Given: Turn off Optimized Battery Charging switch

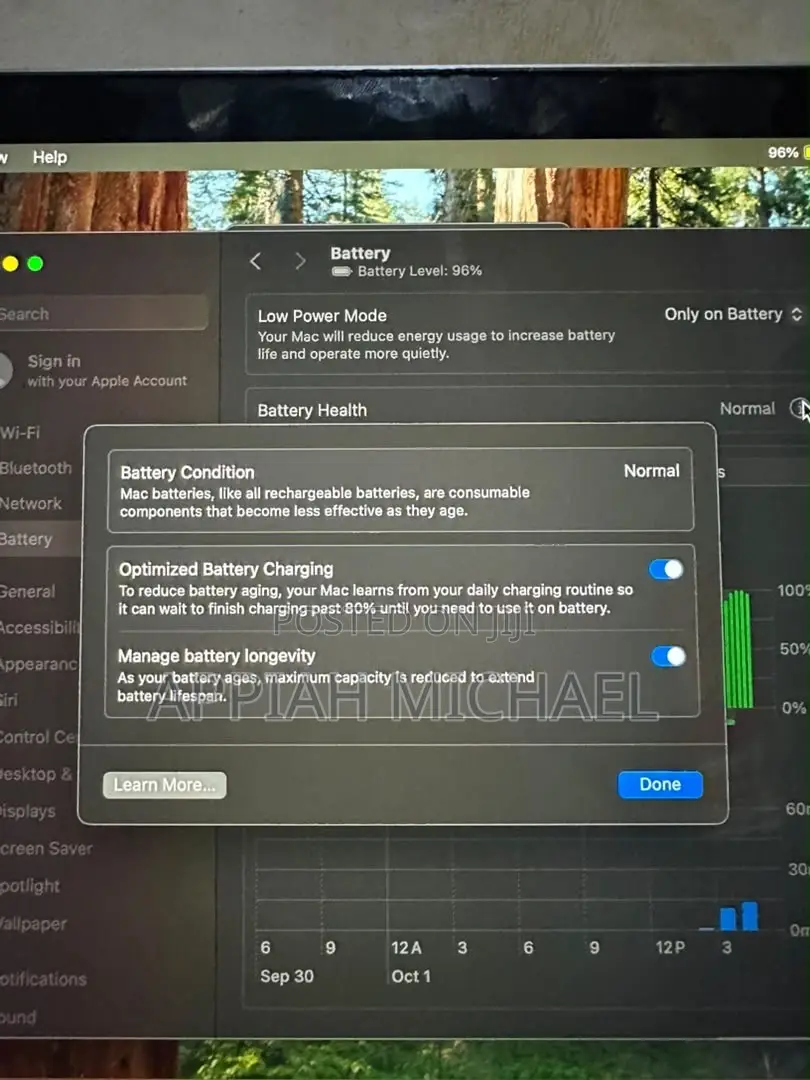Looking at the screenshot, I should coord(666,570).
